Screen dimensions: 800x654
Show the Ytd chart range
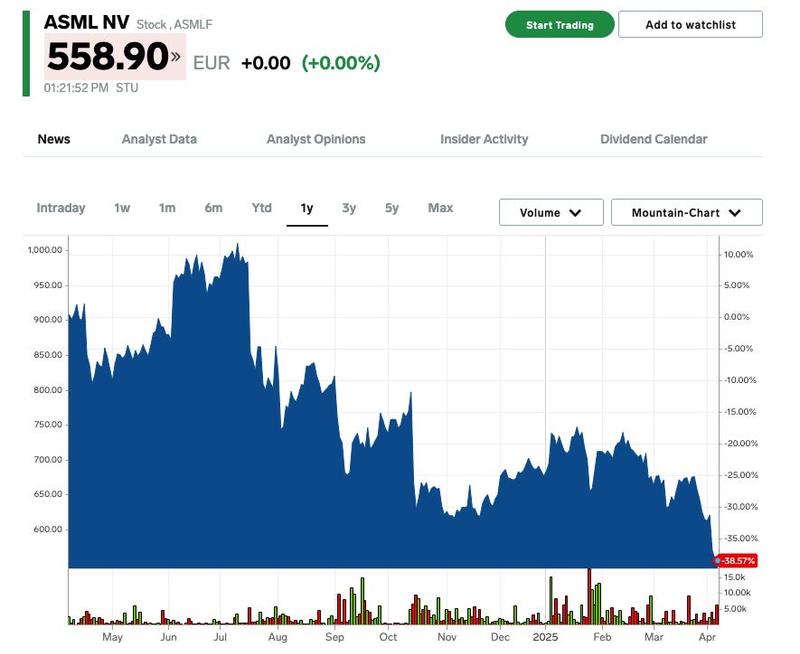click(x=261, y=208)
